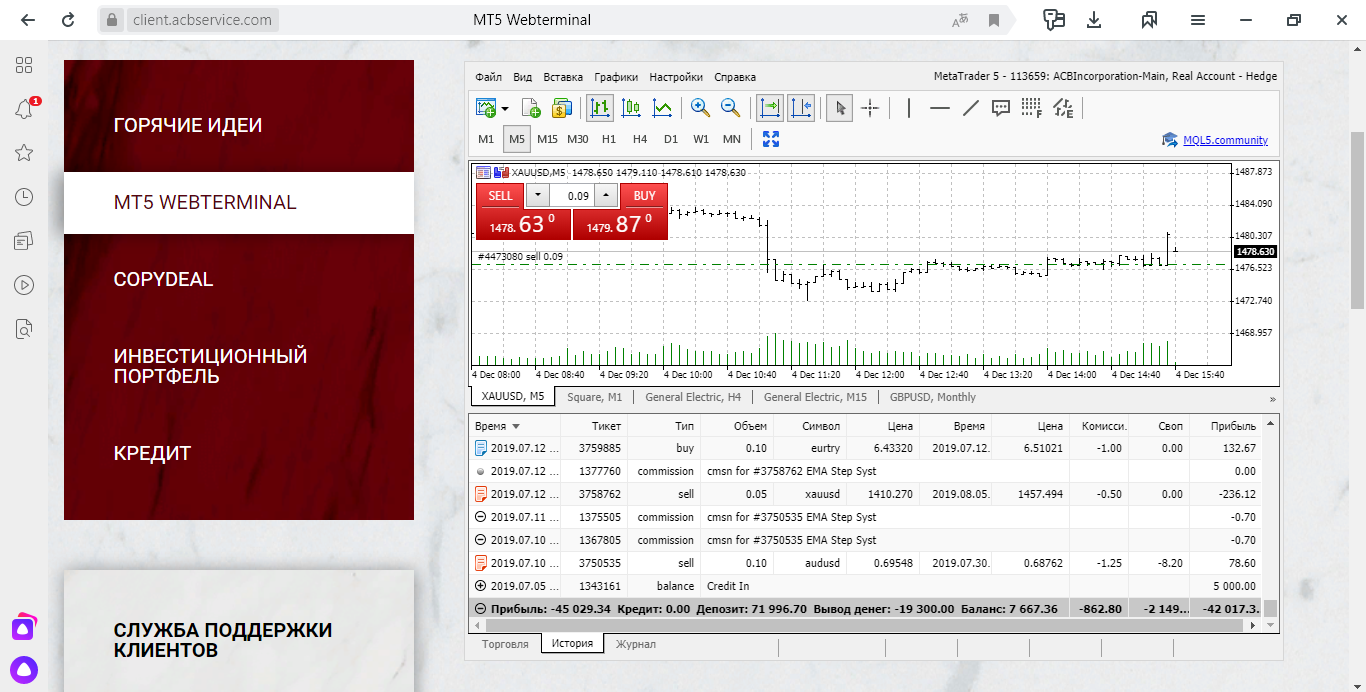Screen dimensions: 1366x692
Task: Select the H1 timeframe
Action: click(x=609, y=139)
